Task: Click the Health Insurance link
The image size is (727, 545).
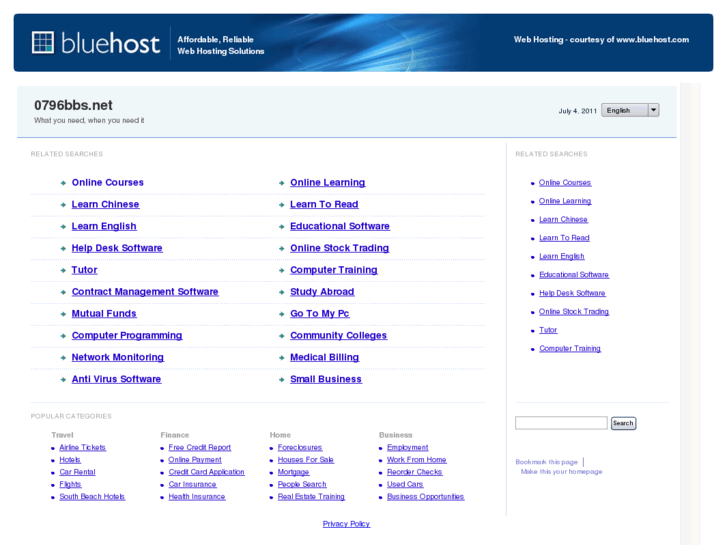Action: pyautogui.click(x=197, y=497)
